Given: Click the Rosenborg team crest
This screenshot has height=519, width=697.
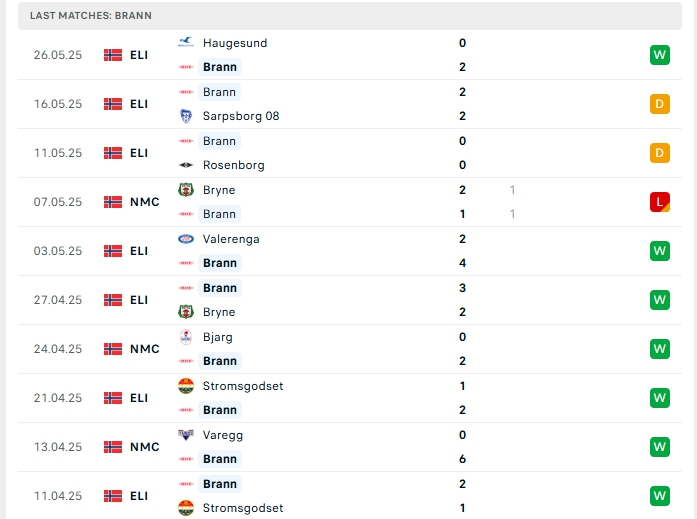Looking at the screenshot, I should tap(185, 165).
